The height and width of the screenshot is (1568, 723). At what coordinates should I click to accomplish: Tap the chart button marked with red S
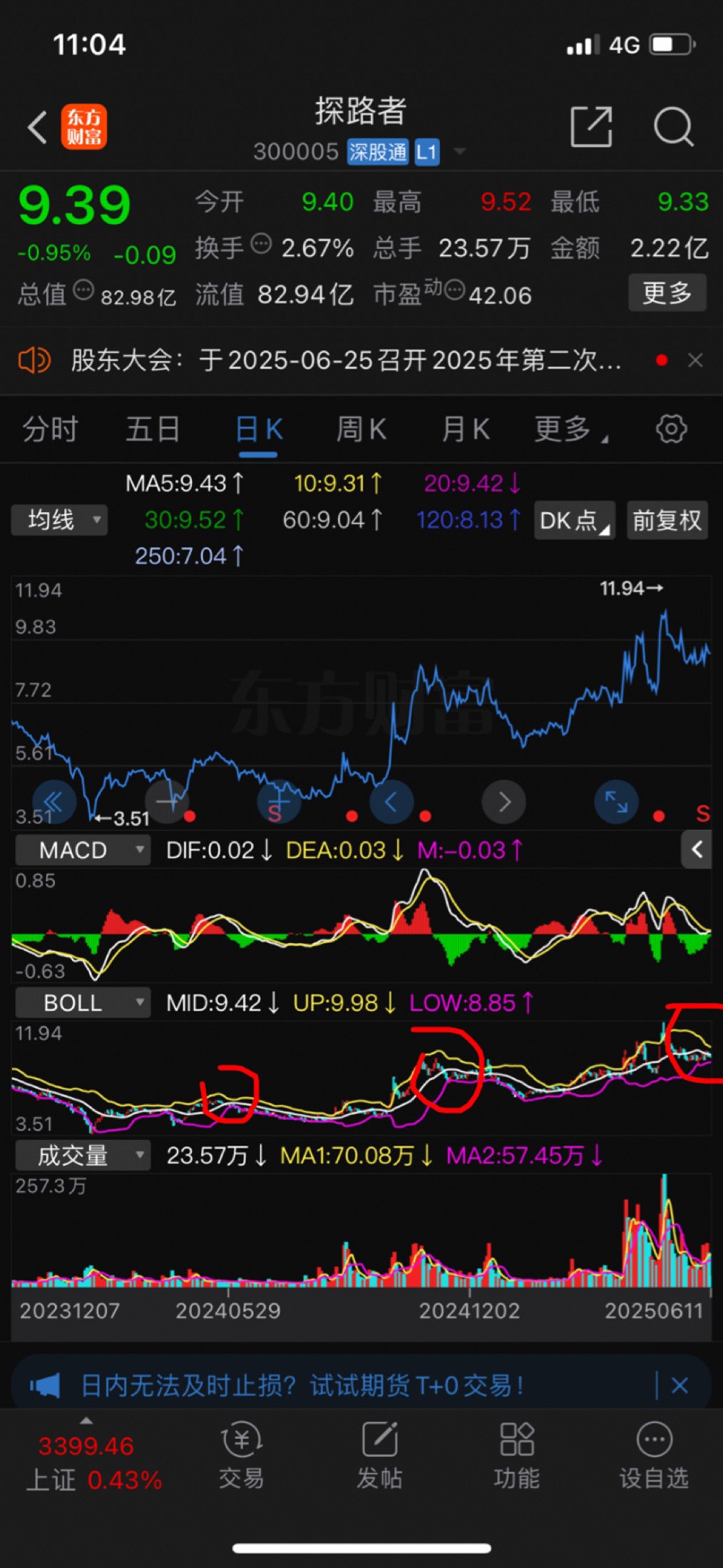click(x=278, y=802)
